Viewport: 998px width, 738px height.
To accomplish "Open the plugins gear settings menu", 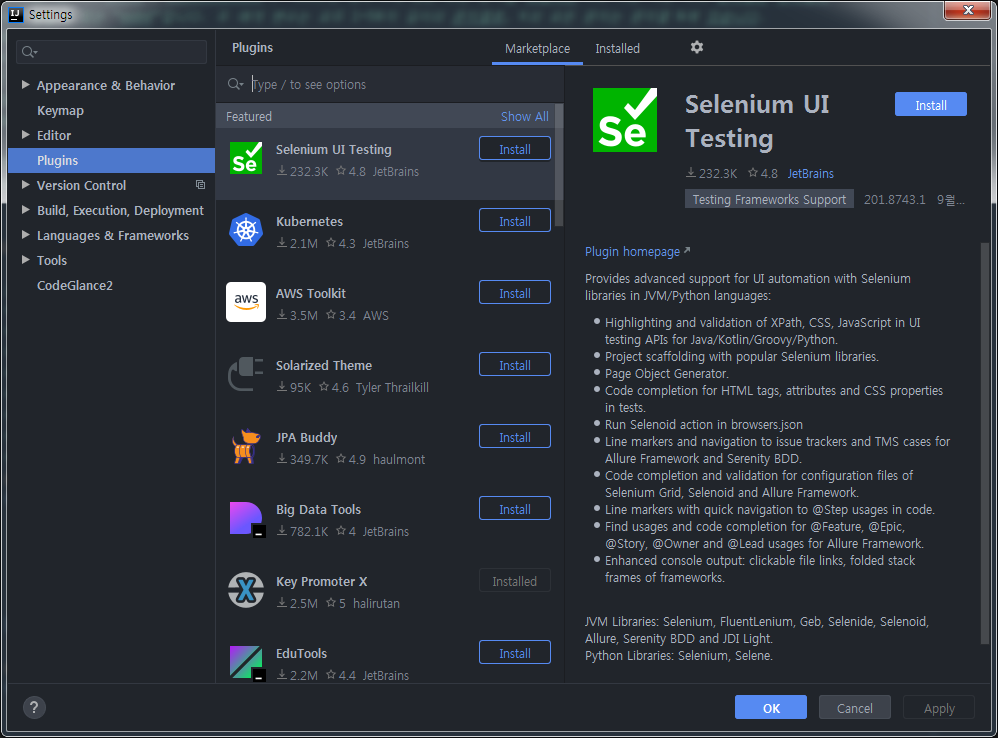I will pos(697,47).
